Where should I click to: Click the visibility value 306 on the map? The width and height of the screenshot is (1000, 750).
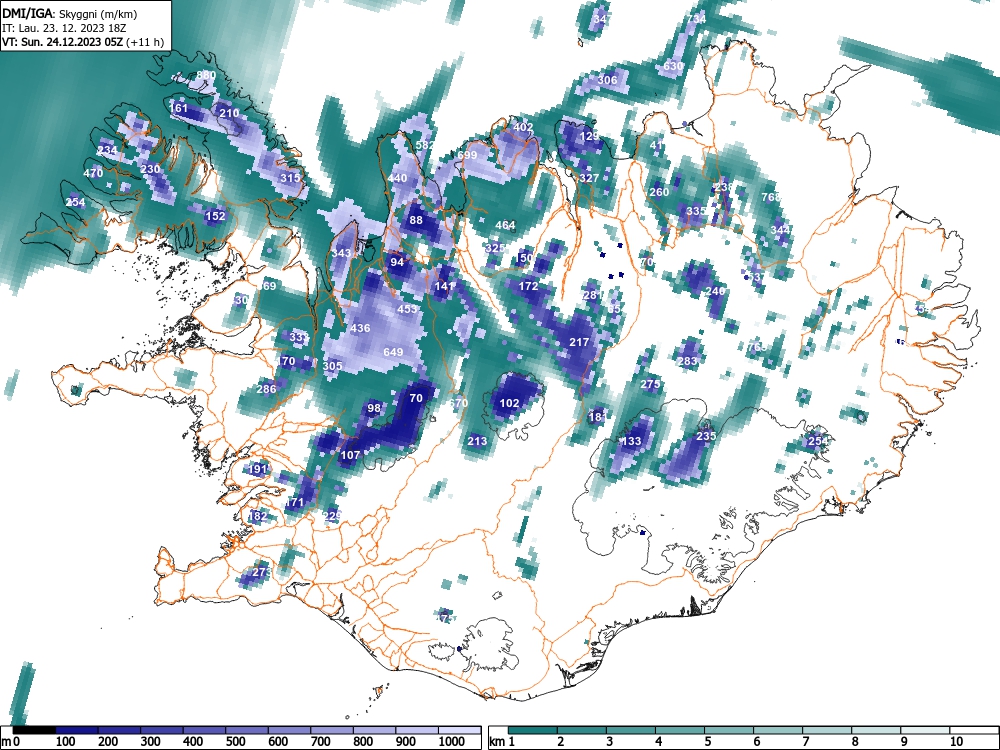tap(607, 80)
